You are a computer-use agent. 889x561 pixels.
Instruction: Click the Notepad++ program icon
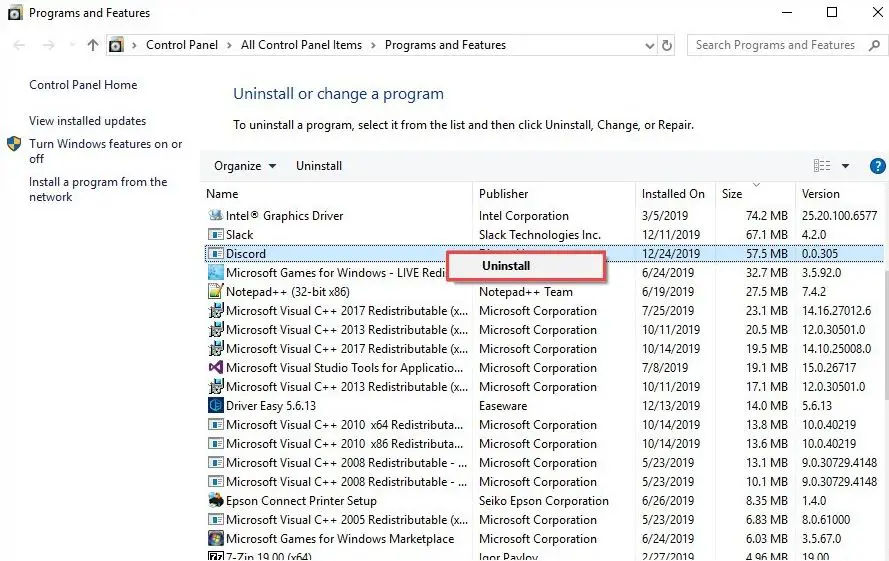click(x=215, y=292)
